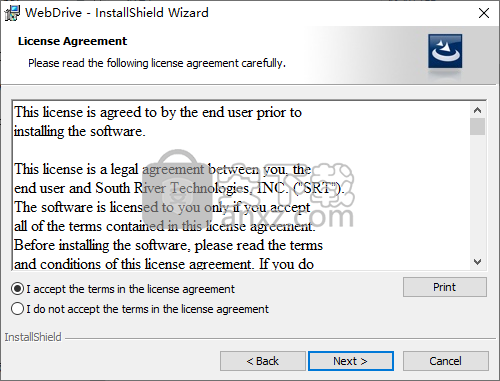
Task: Click the license text scroll down arrow
Action: tap(477, 262)
